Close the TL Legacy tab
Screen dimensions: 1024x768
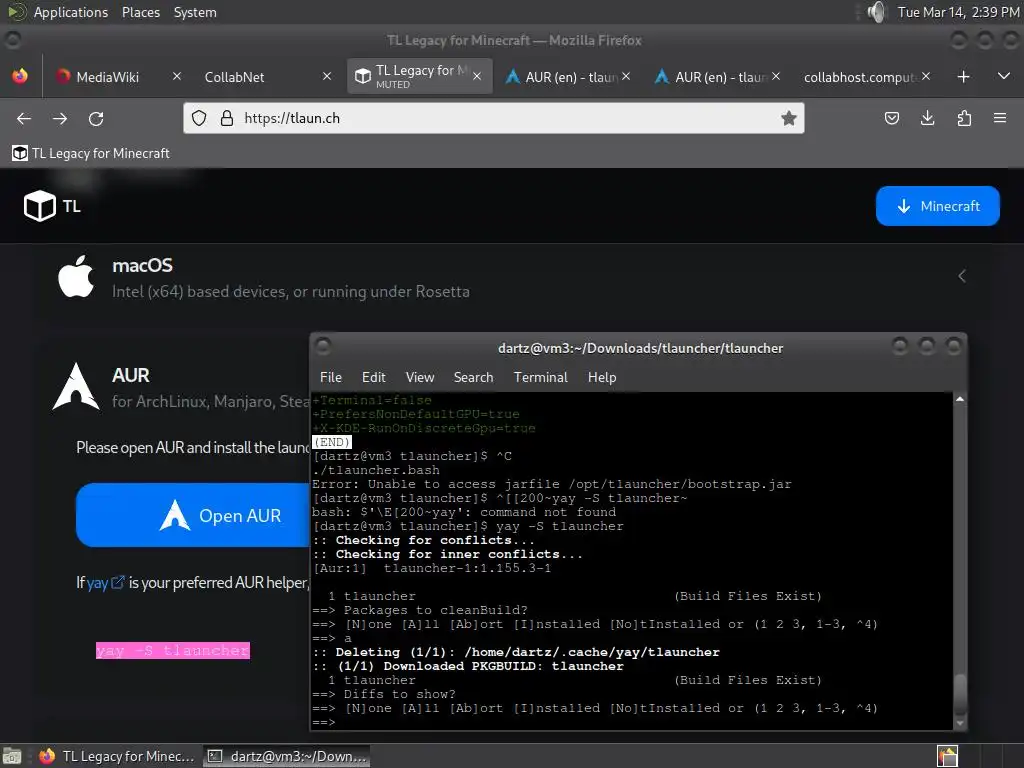click(x=477, y=76)
